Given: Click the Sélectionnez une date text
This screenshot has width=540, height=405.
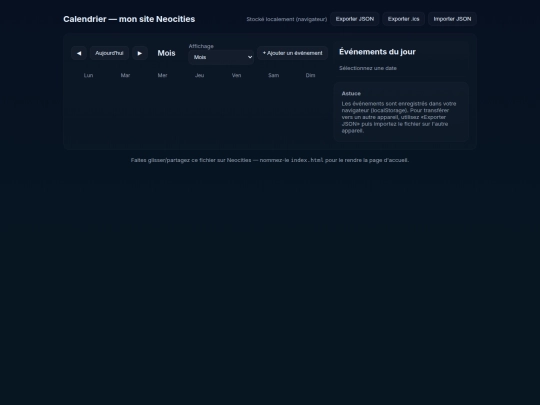Looking at the screenshot, I should point(368,68).
